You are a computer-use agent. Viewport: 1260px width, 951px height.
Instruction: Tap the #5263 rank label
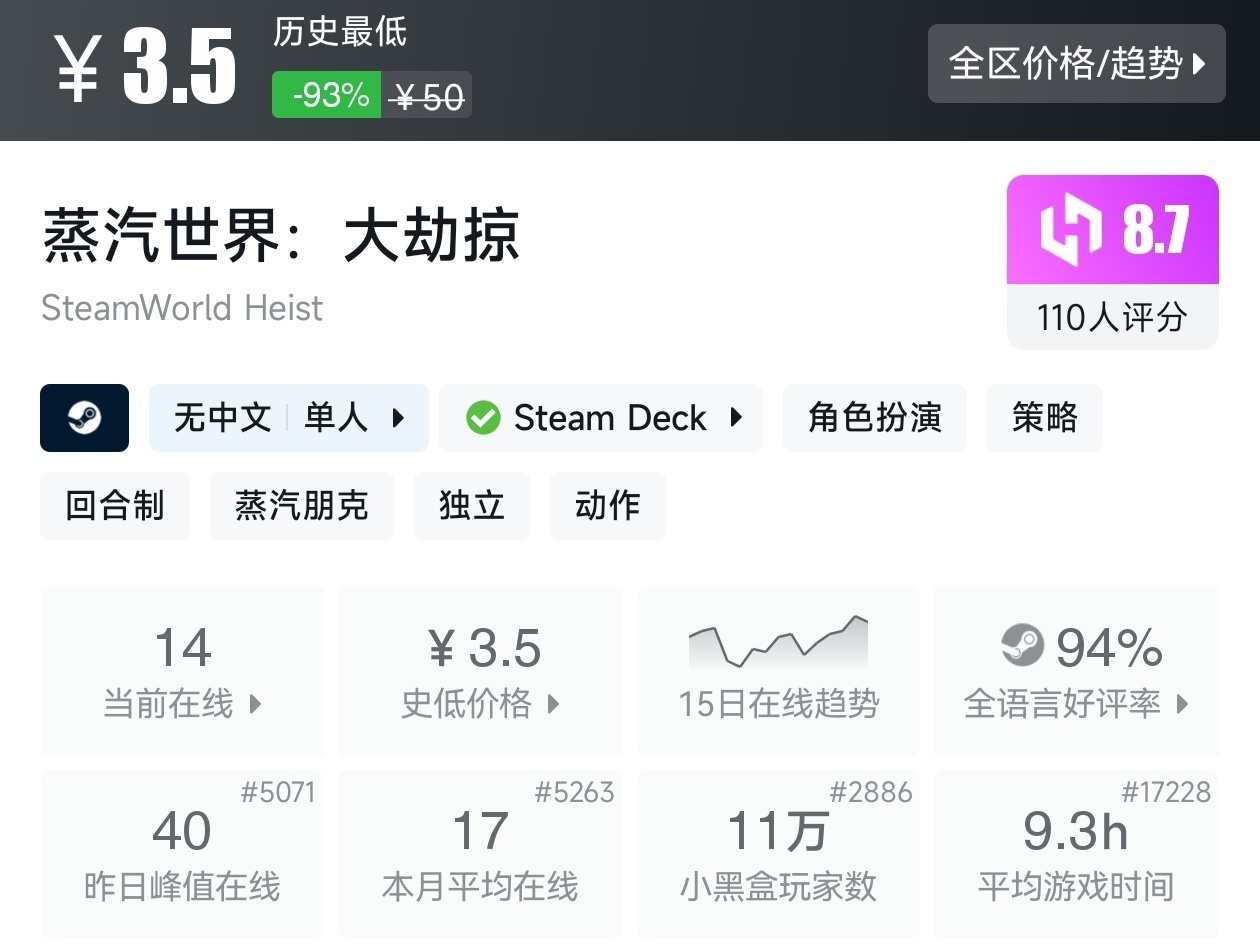click(x=574, y=793)
